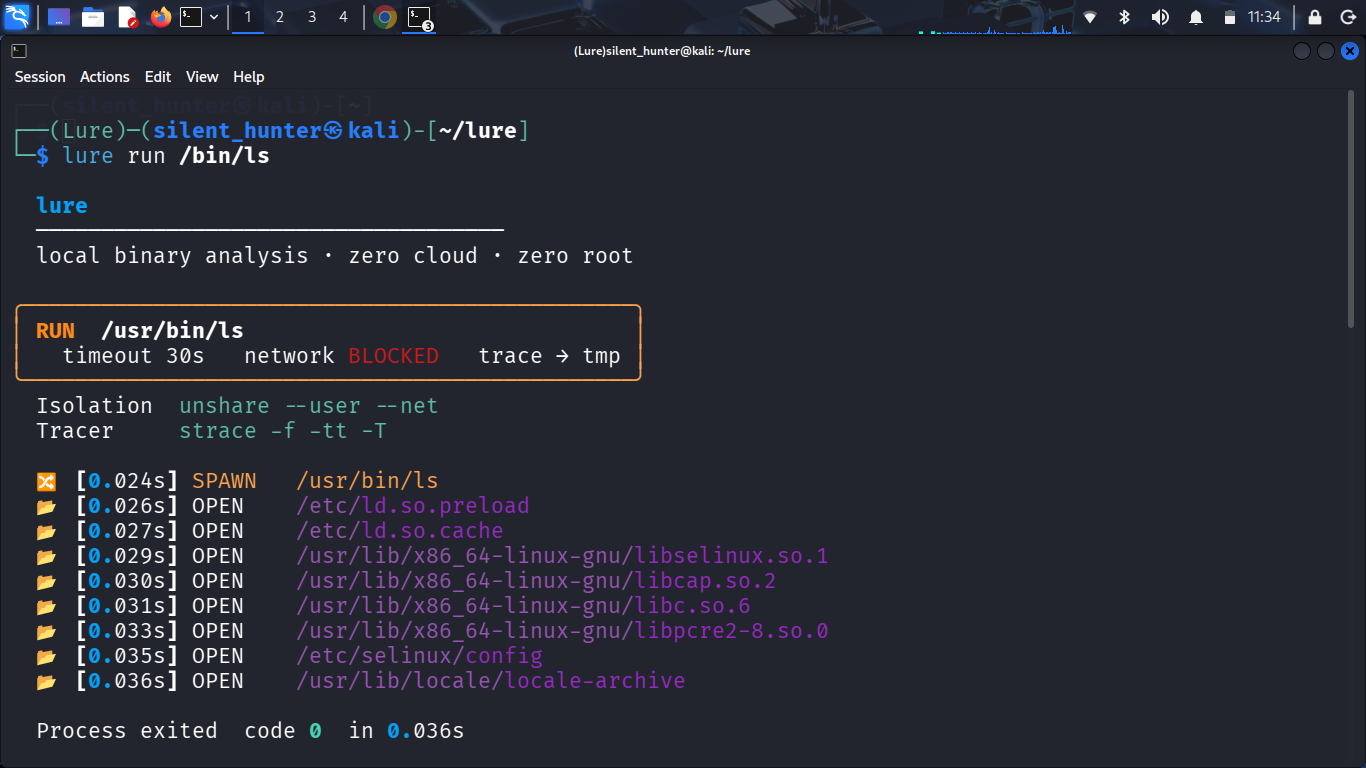Viewport: 1366px width, 768px height.
Task: Switch to workspace 1
Action: point(248,17)
